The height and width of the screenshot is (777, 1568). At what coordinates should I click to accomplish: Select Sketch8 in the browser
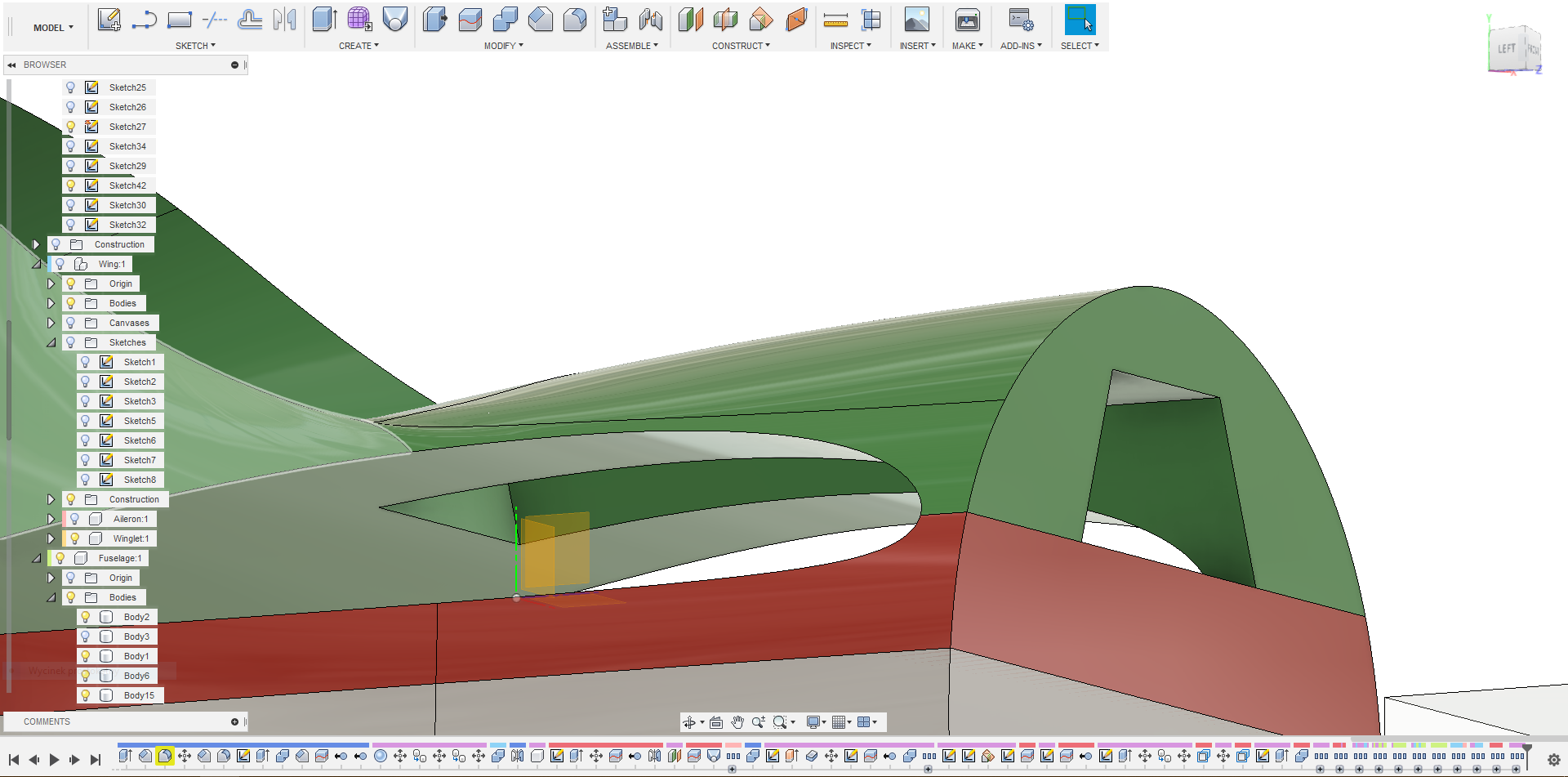tap(140, 480)
